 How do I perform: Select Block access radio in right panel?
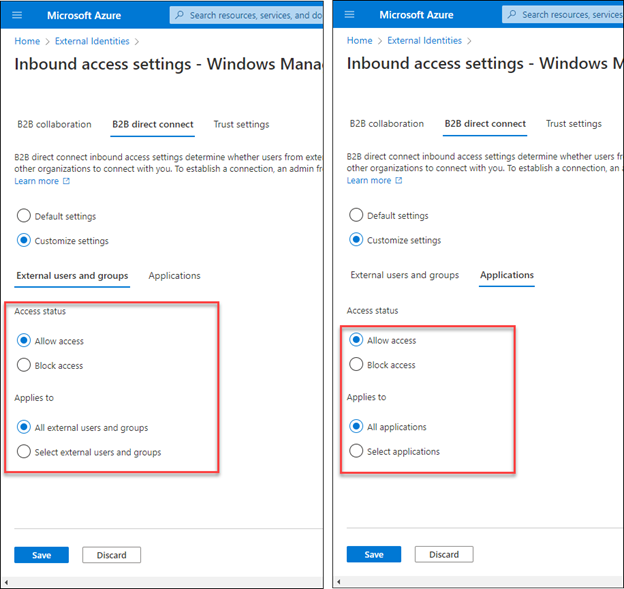pyautogui.click(x=356, y=365)
